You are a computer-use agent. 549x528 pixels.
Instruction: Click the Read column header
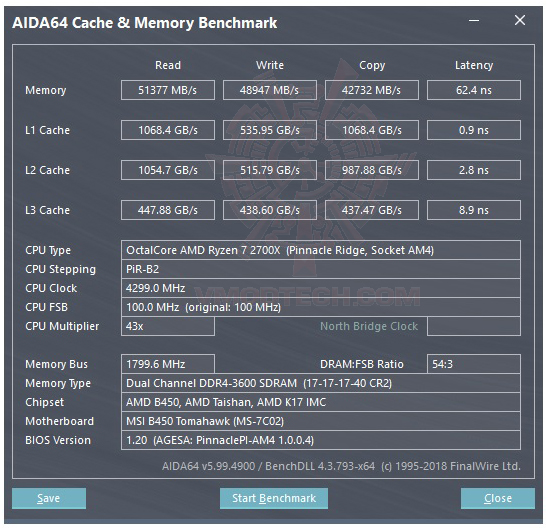pos(168,65)
